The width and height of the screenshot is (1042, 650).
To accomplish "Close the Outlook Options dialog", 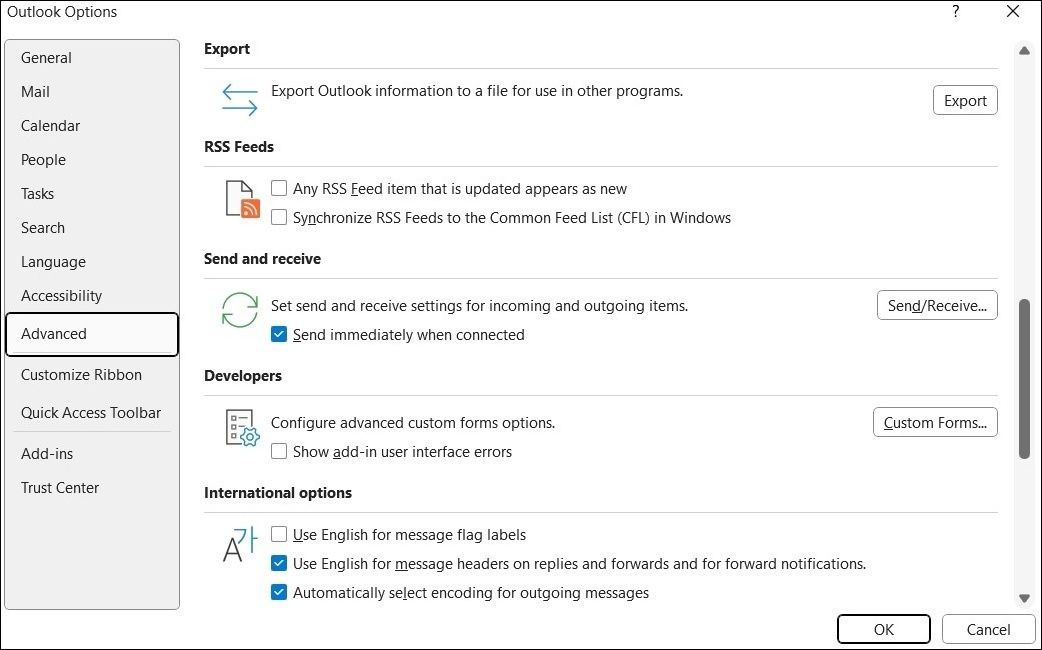I will tap(1013, 11).
